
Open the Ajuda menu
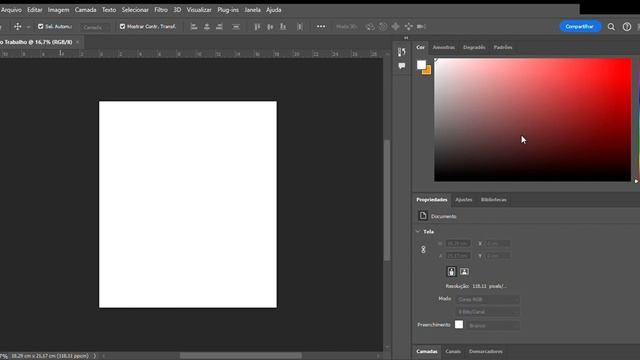tap(273, 10)
